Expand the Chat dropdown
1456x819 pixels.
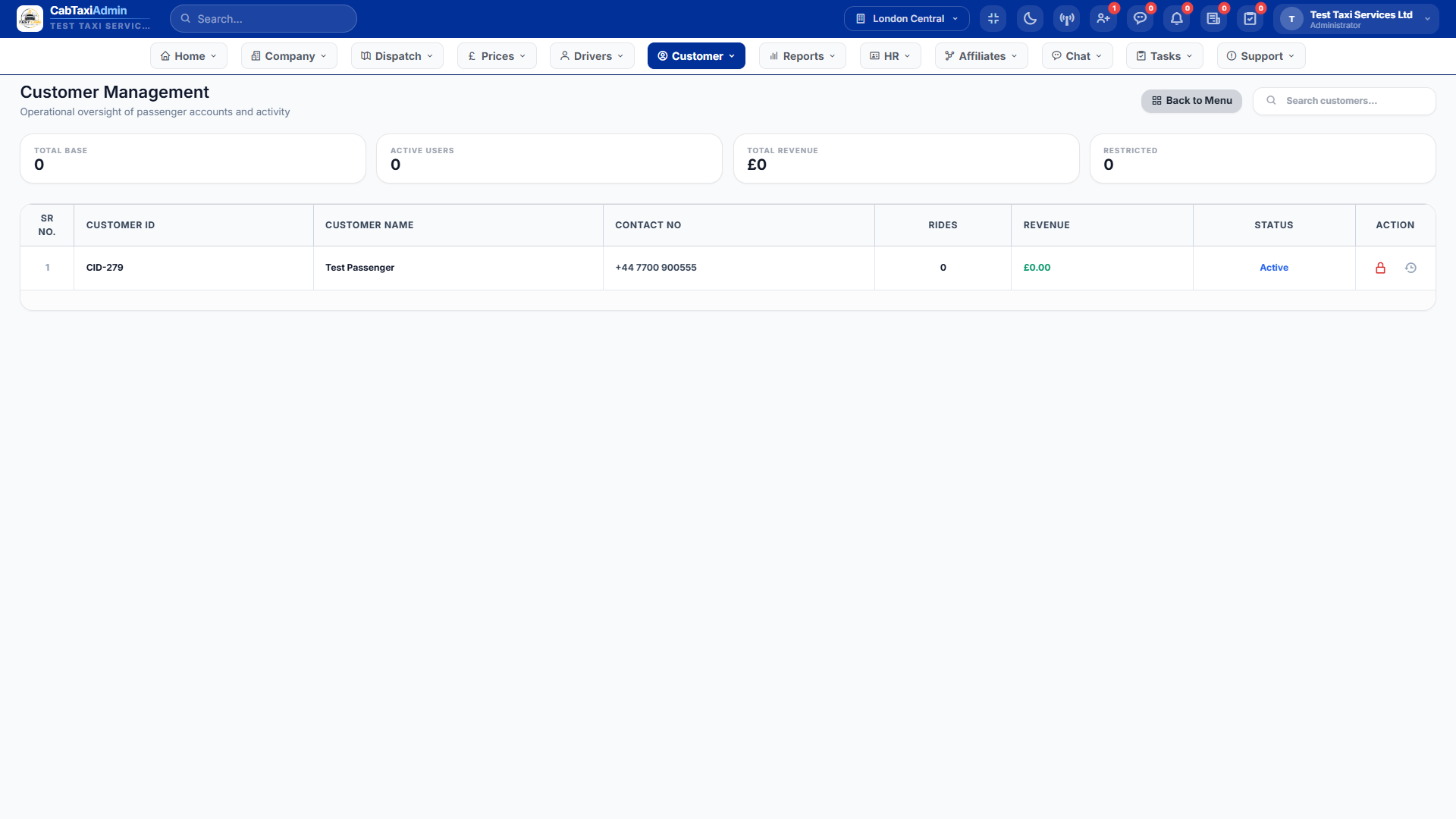pyautogui.click(x=1077, y=56)
